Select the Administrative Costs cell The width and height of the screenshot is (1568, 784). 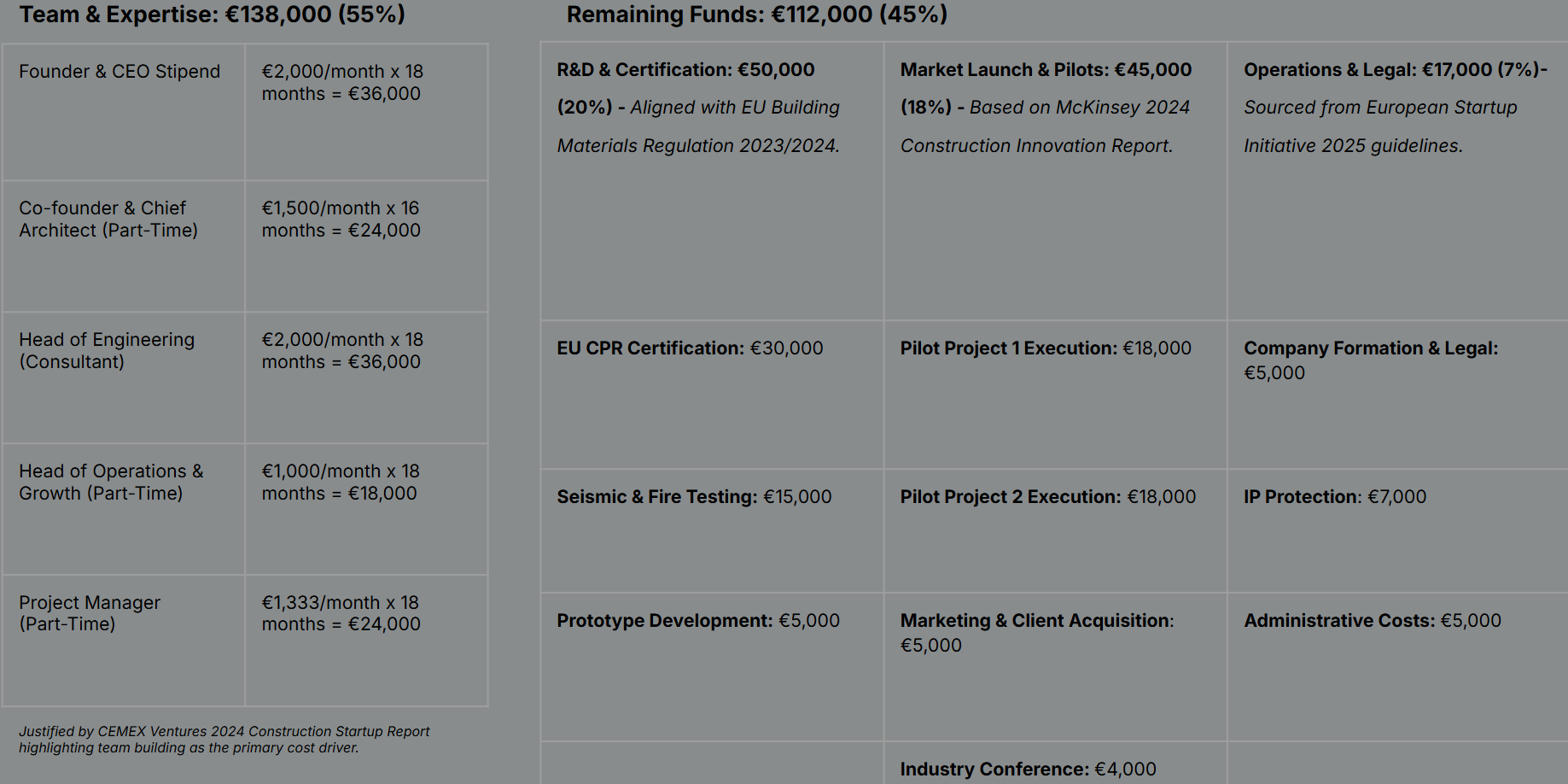coord(1373,621)
